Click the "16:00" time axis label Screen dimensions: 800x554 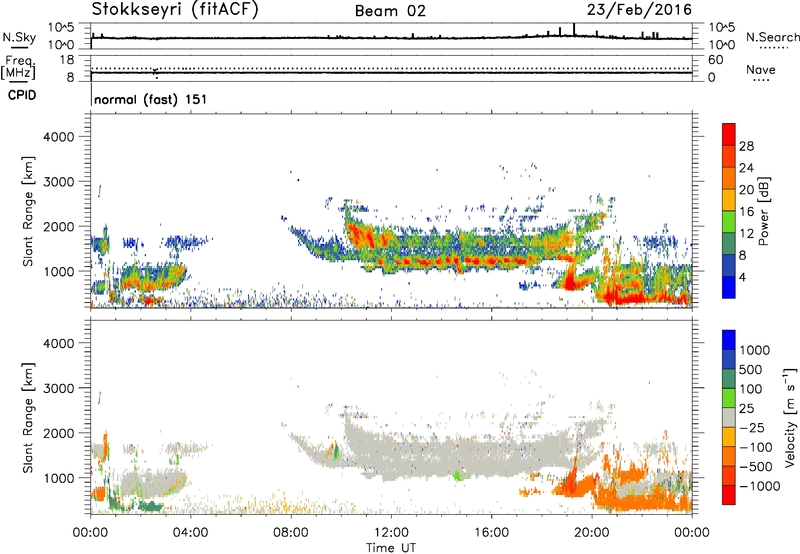coord(491,533)
